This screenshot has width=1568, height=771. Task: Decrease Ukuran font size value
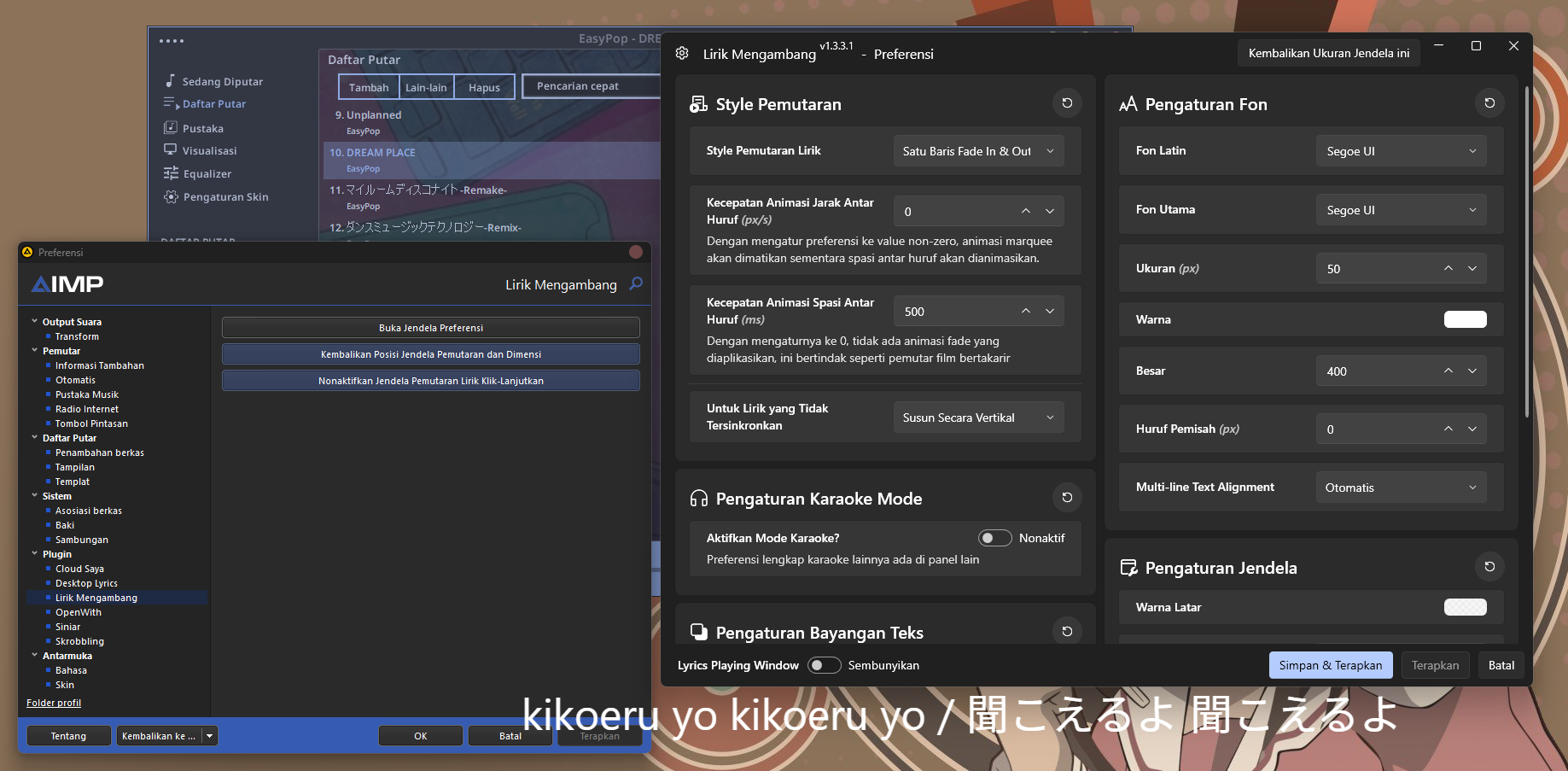coord(1472,269)
